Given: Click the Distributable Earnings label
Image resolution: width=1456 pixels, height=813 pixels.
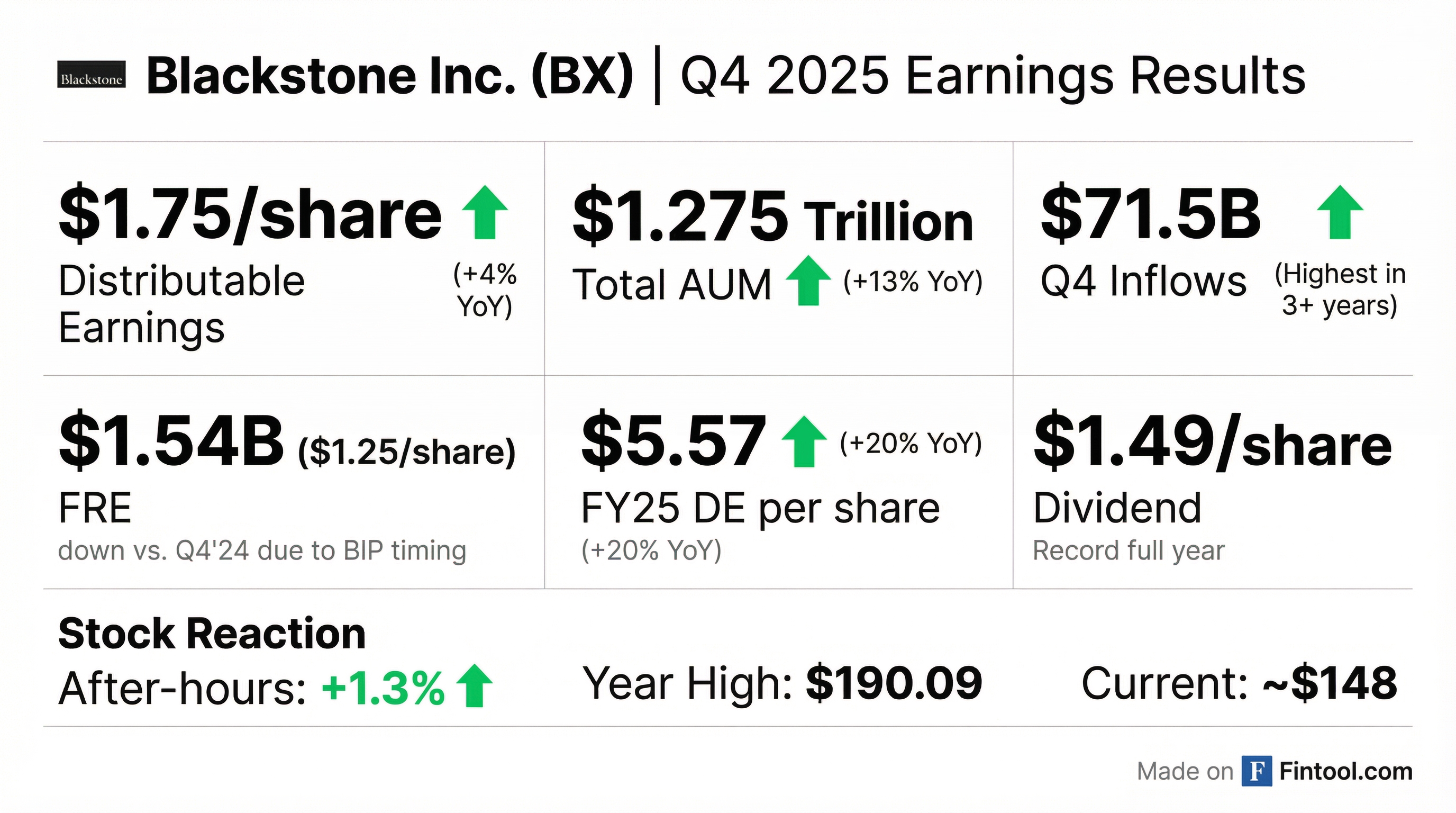Looking at the screenshot, I should point(181,304).
